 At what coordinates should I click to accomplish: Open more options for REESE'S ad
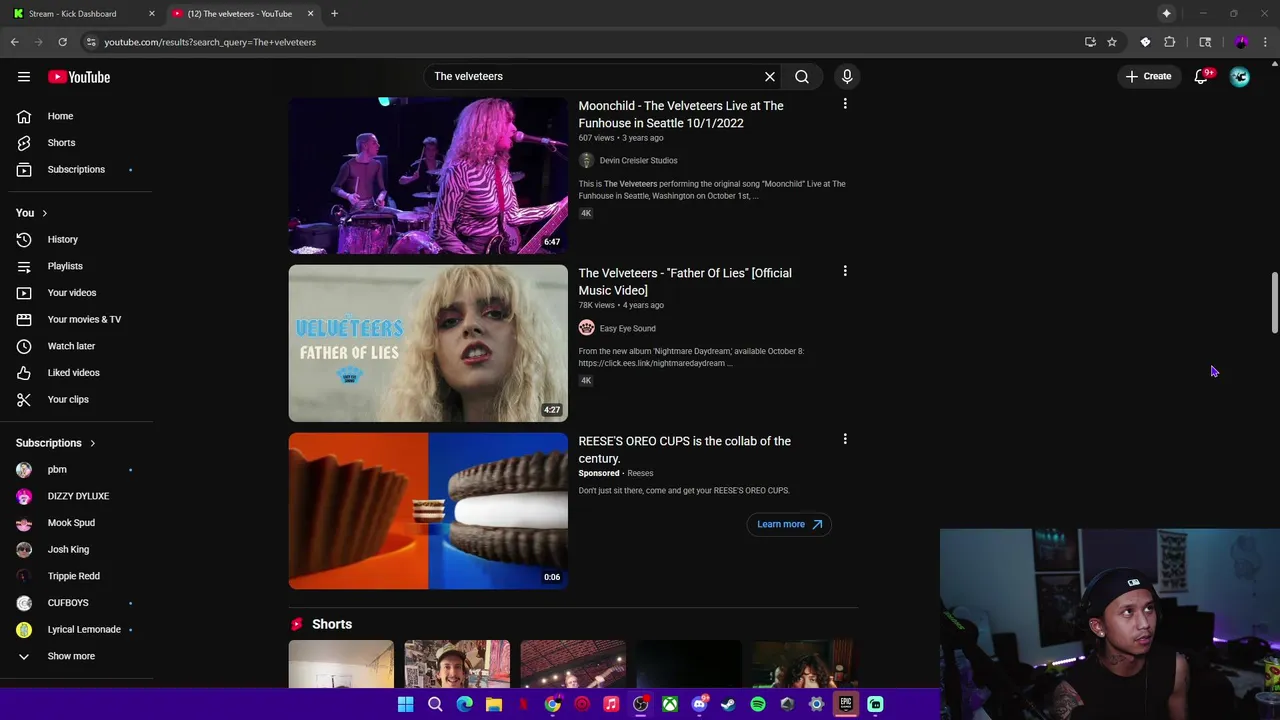click(845, 439)
